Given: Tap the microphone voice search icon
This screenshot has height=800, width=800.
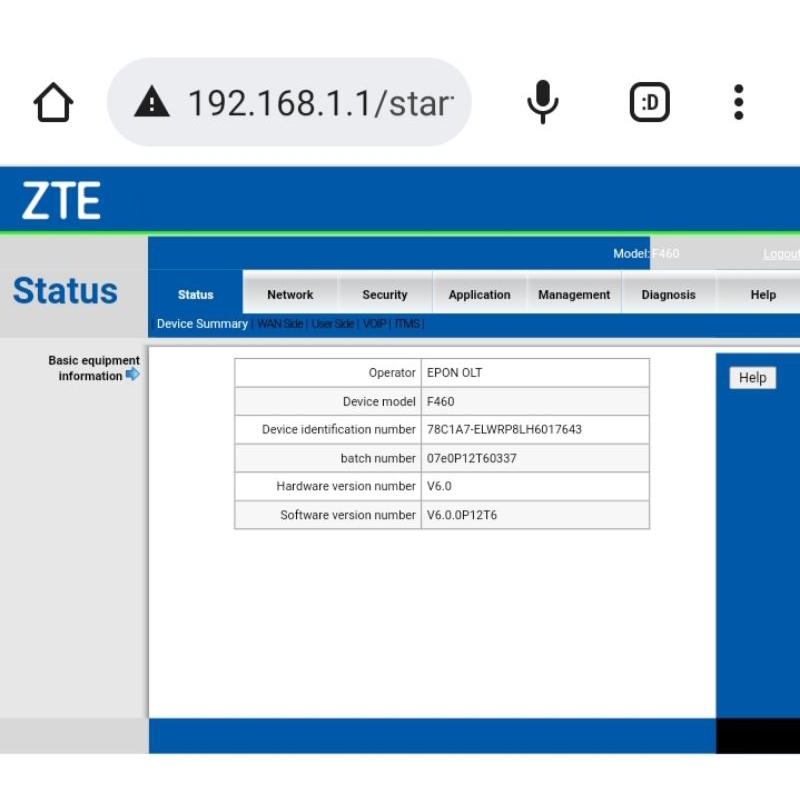Looking at the screenshot, I should click(x=543, y=102).
